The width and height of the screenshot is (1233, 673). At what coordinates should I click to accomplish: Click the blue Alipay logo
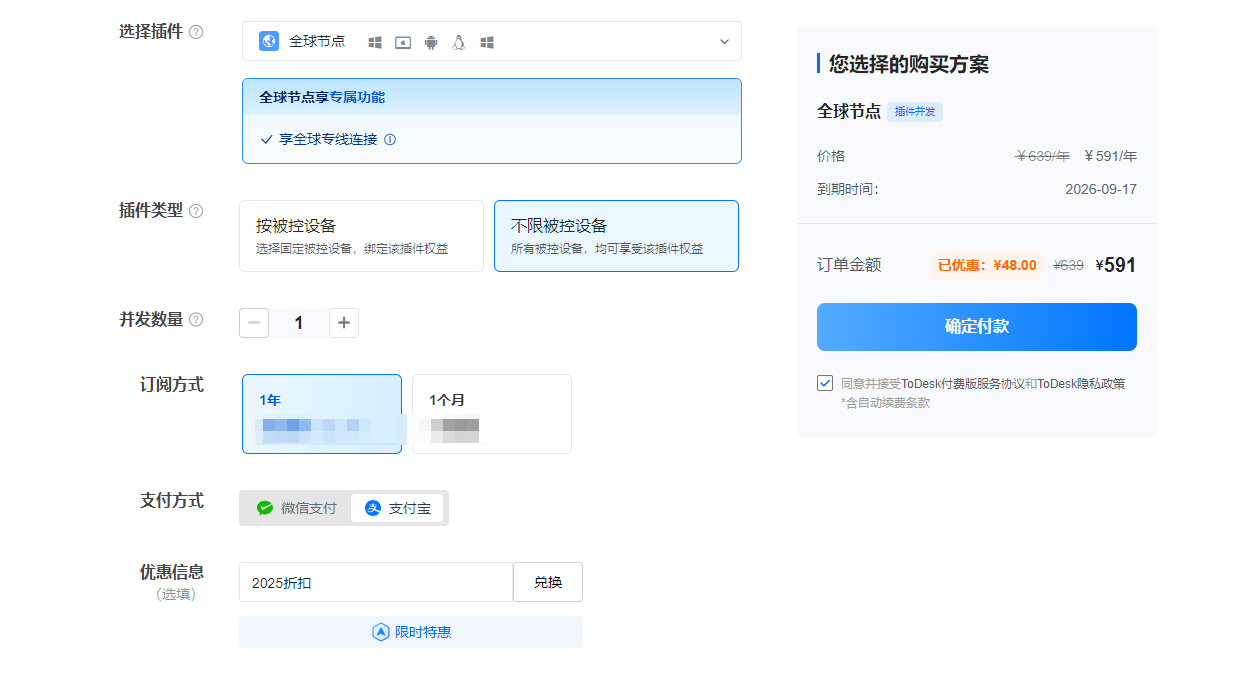pyautogui.click(x=373, y=508)
